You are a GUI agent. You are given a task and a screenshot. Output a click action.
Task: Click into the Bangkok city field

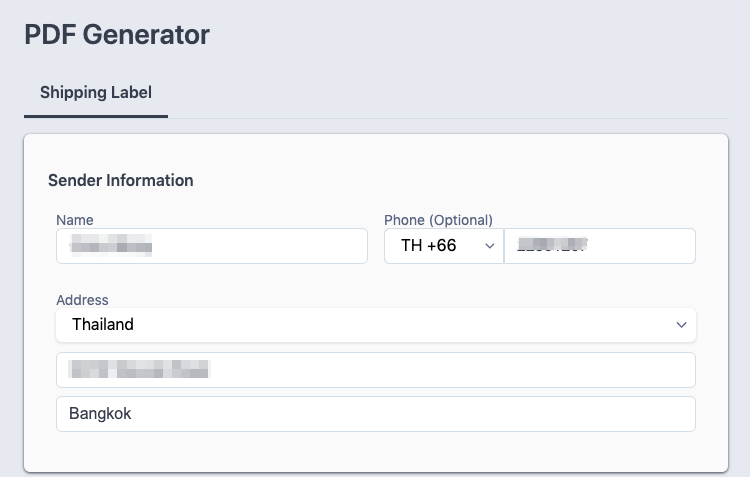point(376,414)
